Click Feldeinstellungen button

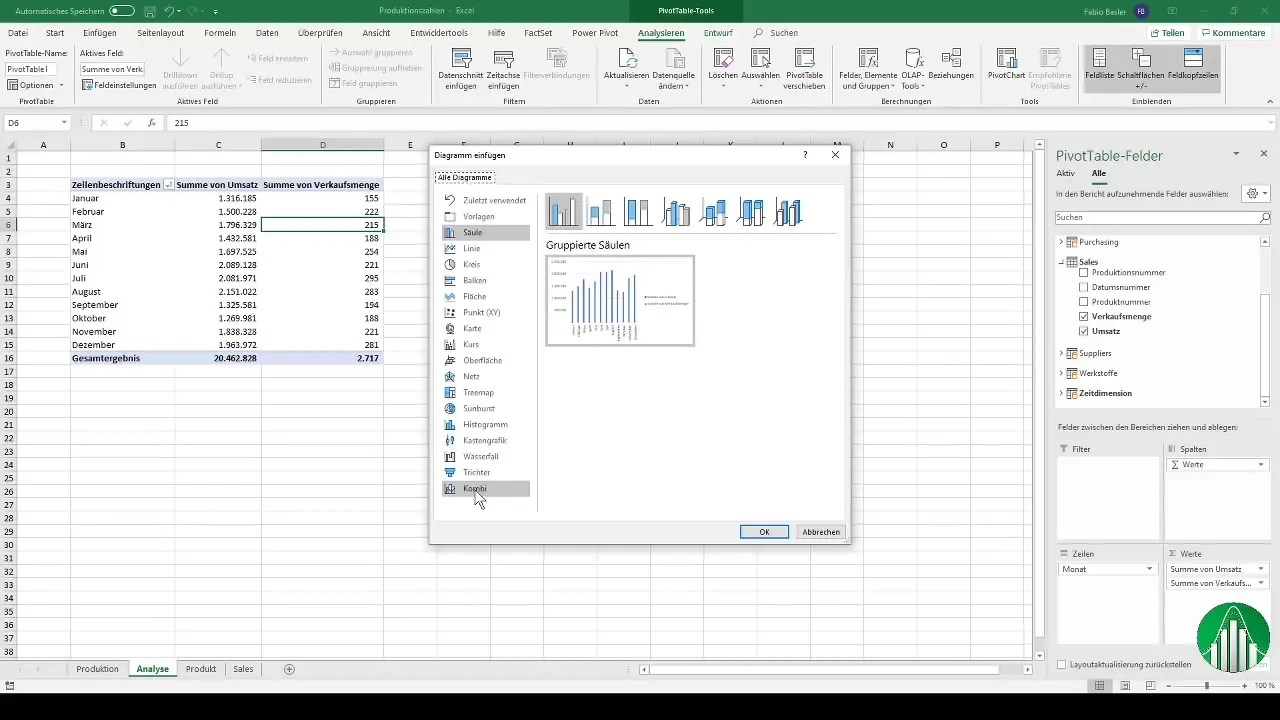point(119,86)
